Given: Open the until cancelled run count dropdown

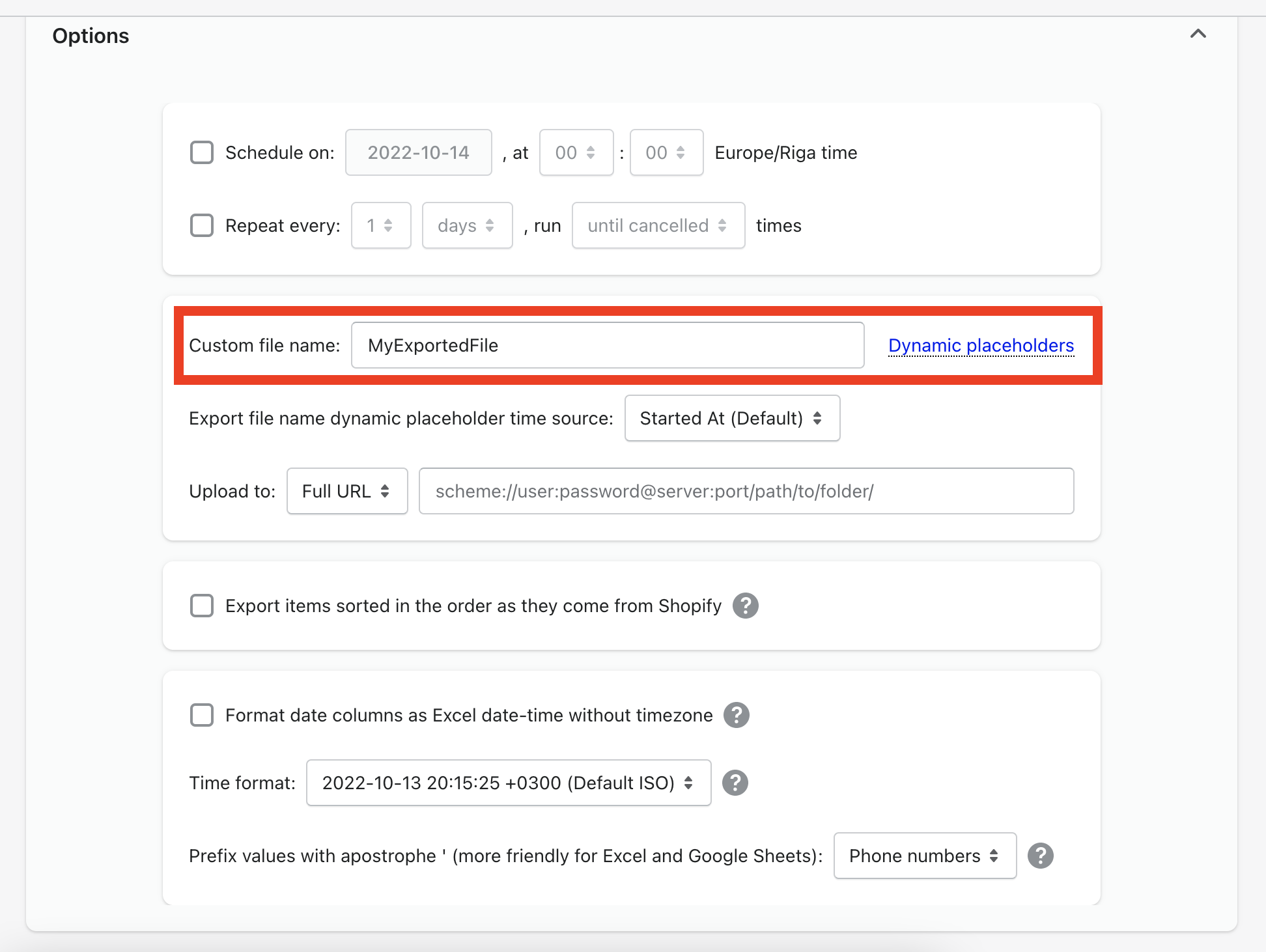Looking at the screenshot, I should click(658, 225).
